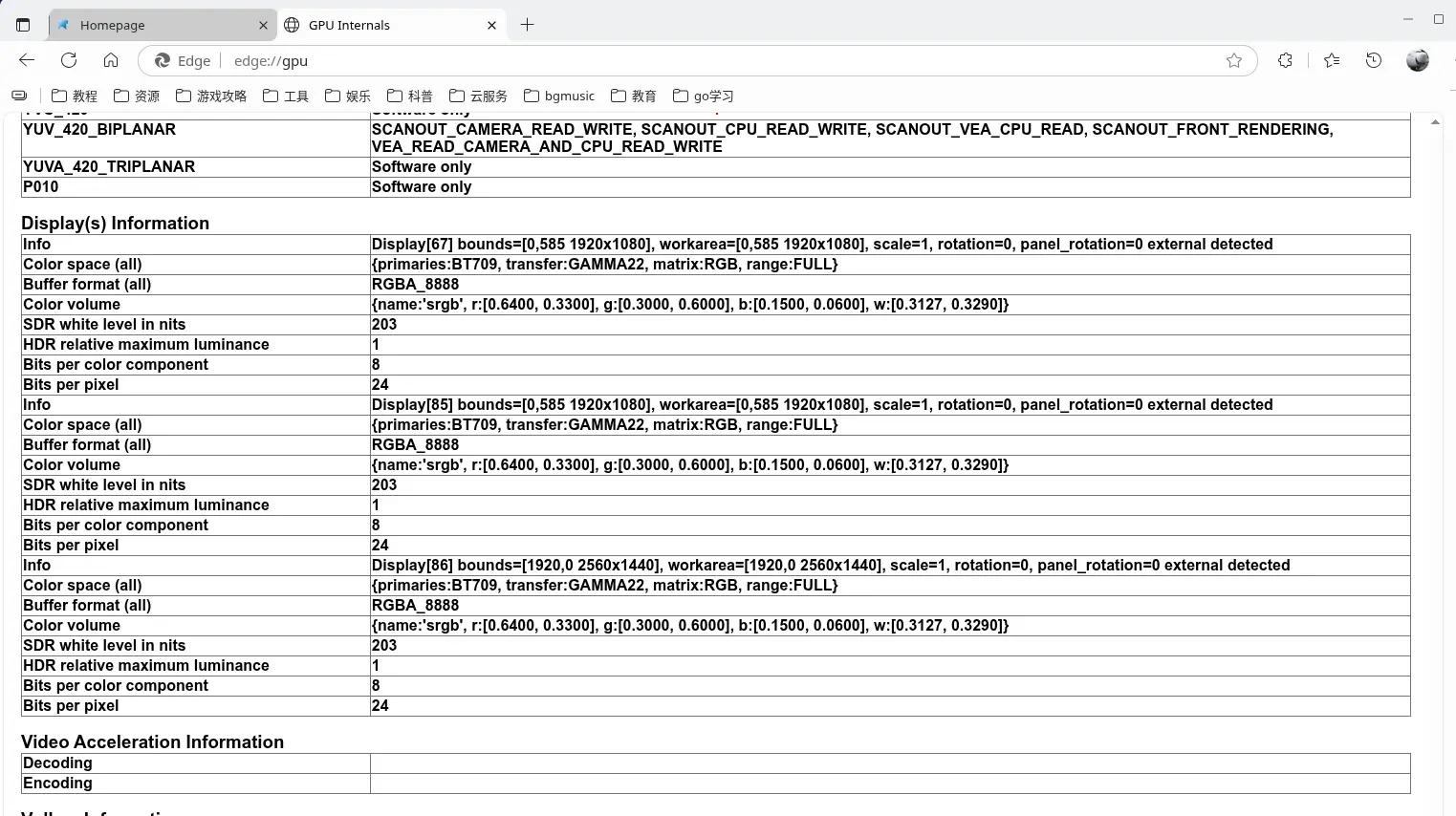Open the user profile avatar

pos(1417,60)
